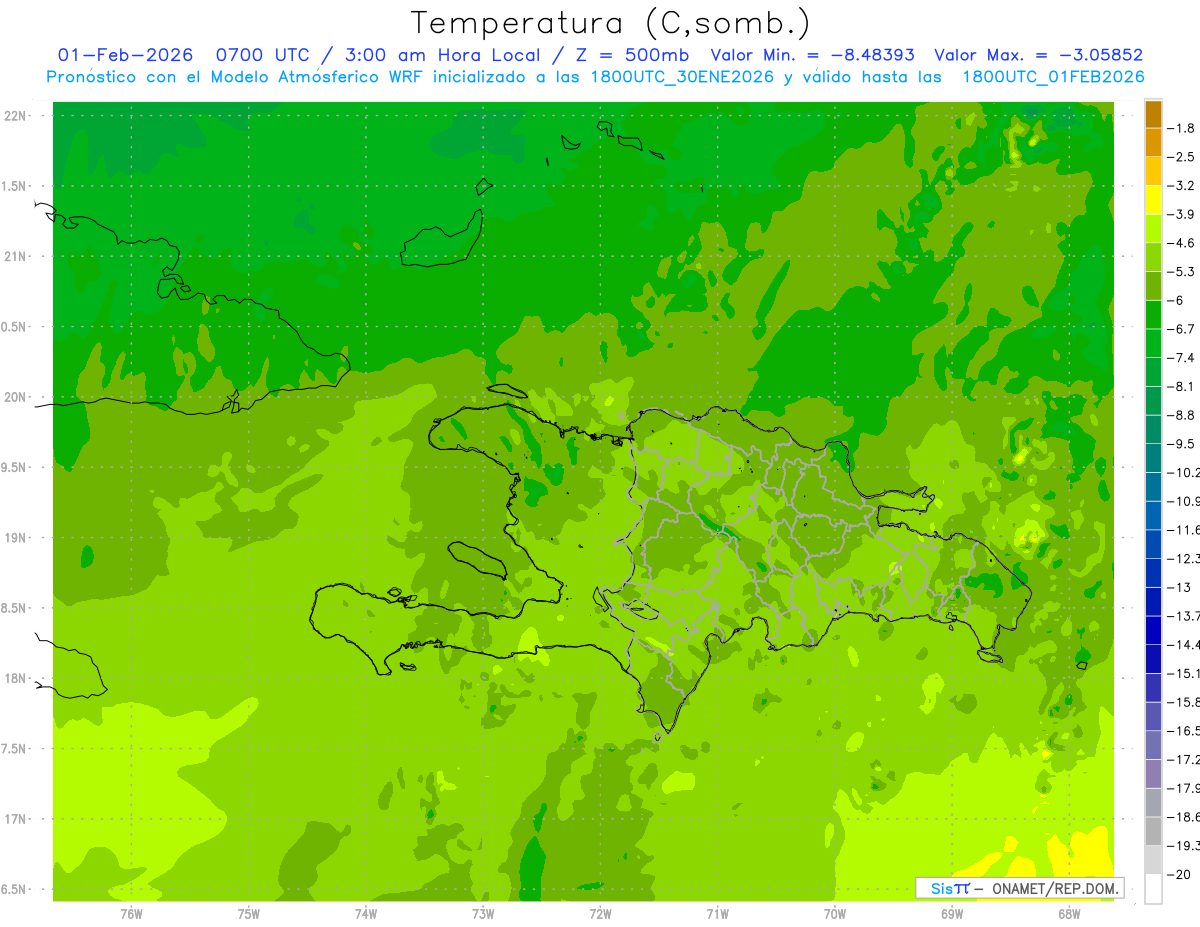Click the title 'Temperatura (C,somb.)'
The height and width of the screenshot is (927, 1200).
pos(611,22)
